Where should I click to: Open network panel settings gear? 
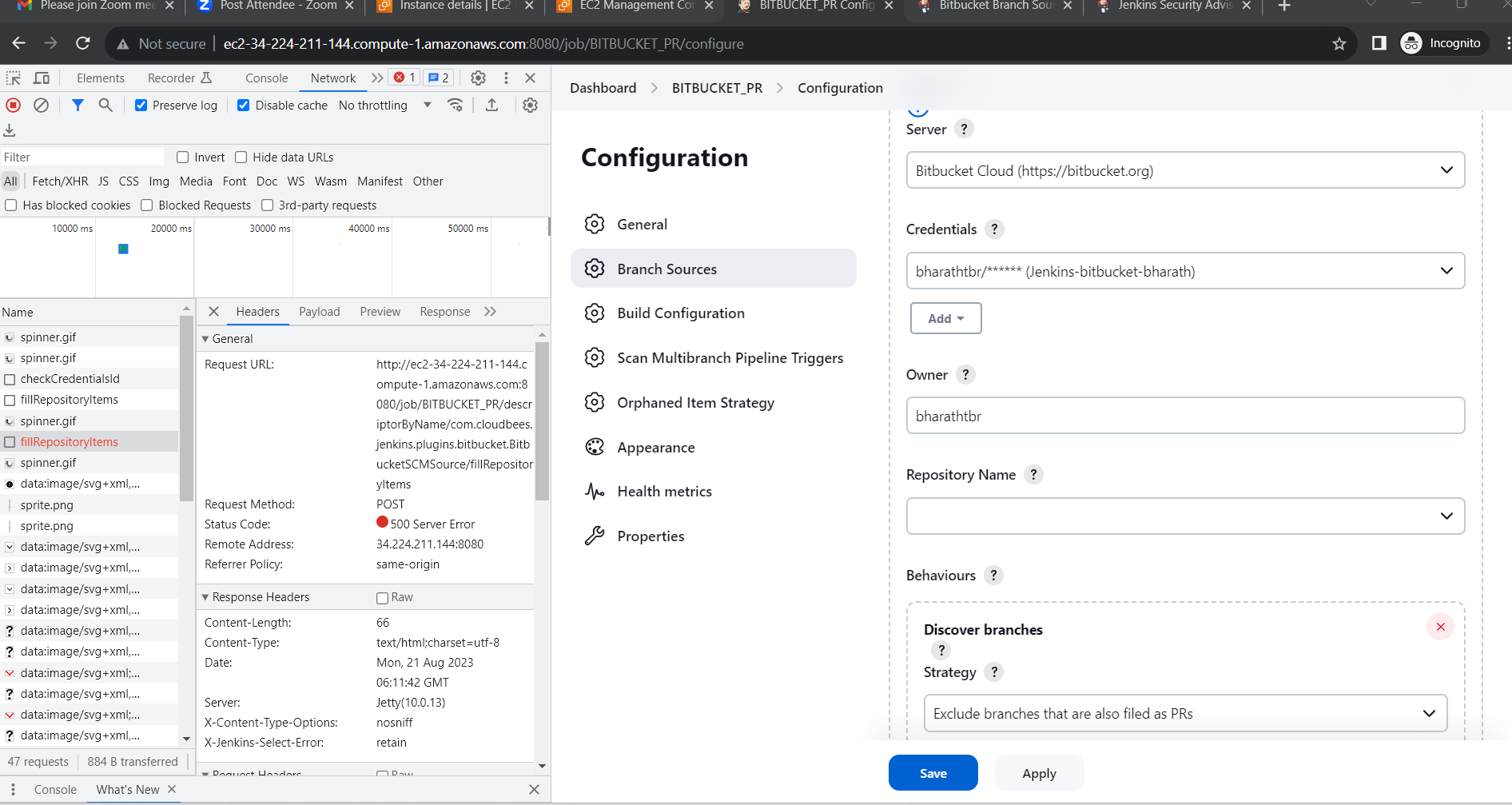[530, 105]
